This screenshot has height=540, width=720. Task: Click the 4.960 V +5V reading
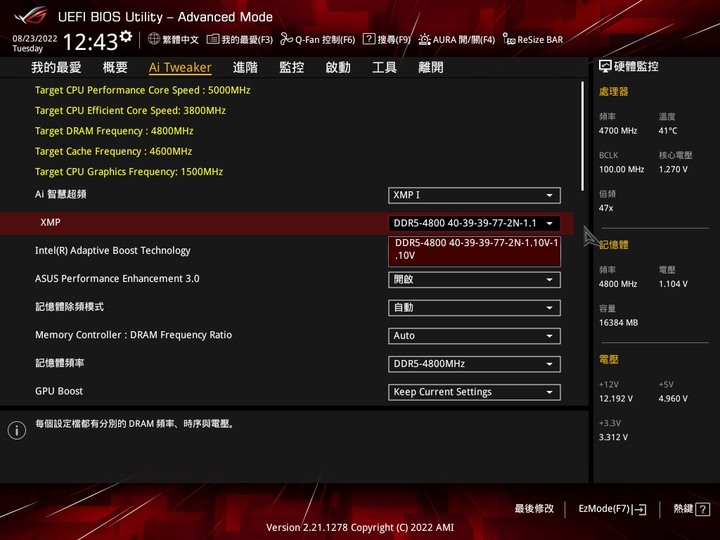(x=673, y=399)
